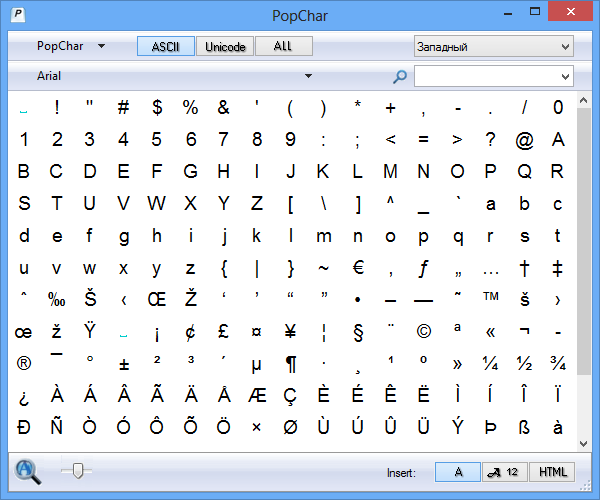Select the Ñ character

pyautogui.click(x=57, y=426)
